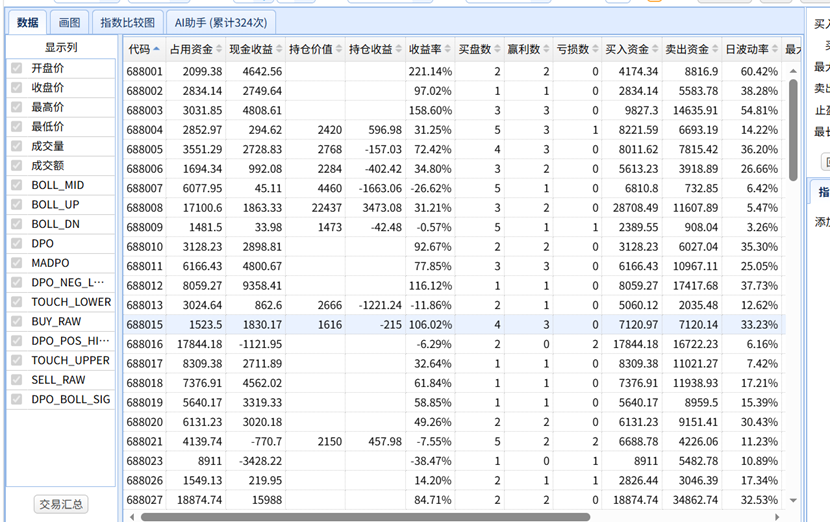Click the 60.42% 日波动率 cell
Viewport: 830px width, 522px height.
(752, 71)
